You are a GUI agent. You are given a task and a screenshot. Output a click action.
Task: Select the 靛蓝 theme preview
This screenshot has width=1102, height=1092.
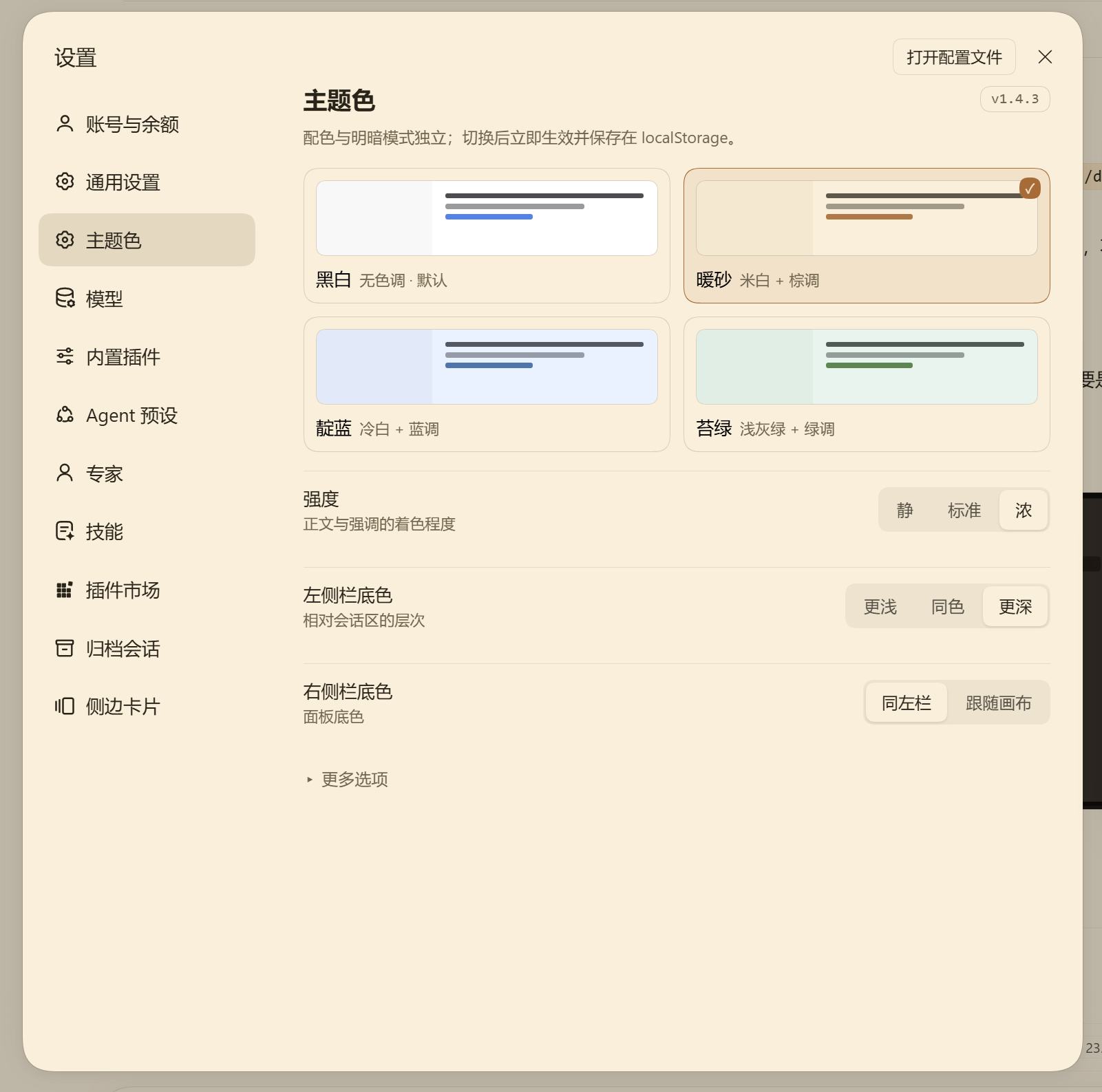(x=487, y=367)
